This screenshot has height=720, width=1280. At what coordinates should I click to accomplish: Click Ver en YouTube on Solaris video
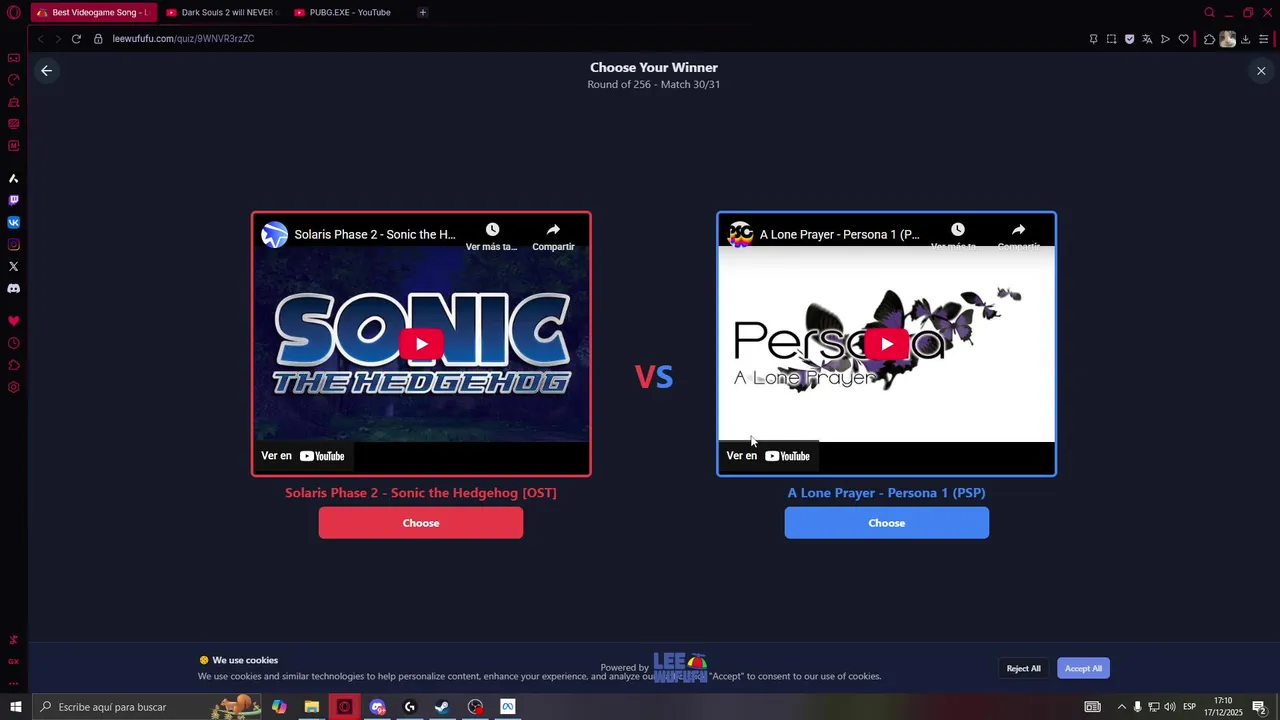[x=303, y=456]
